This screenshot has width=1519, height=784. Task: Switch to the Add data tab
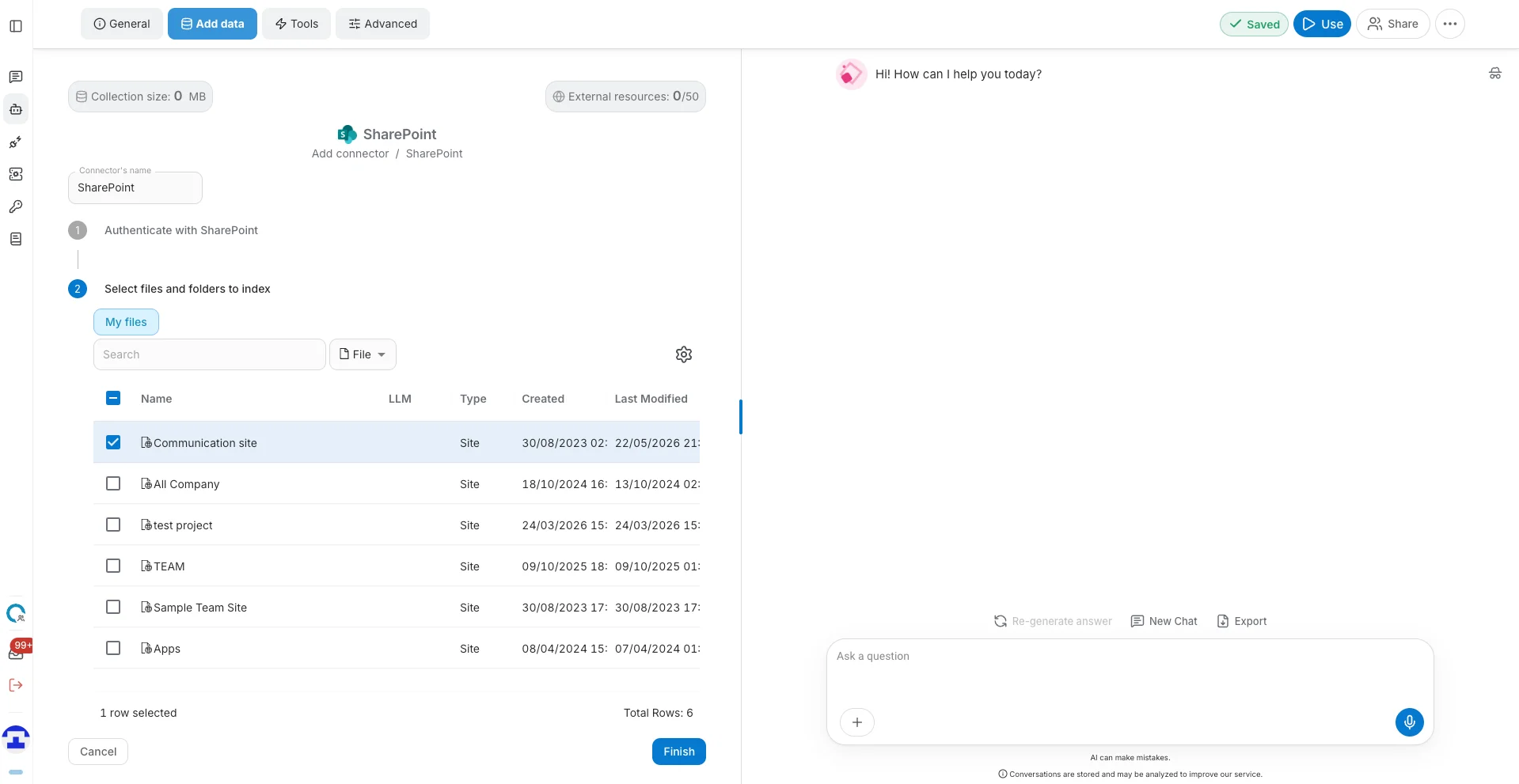pyautogui.click(x=212, y=24)
